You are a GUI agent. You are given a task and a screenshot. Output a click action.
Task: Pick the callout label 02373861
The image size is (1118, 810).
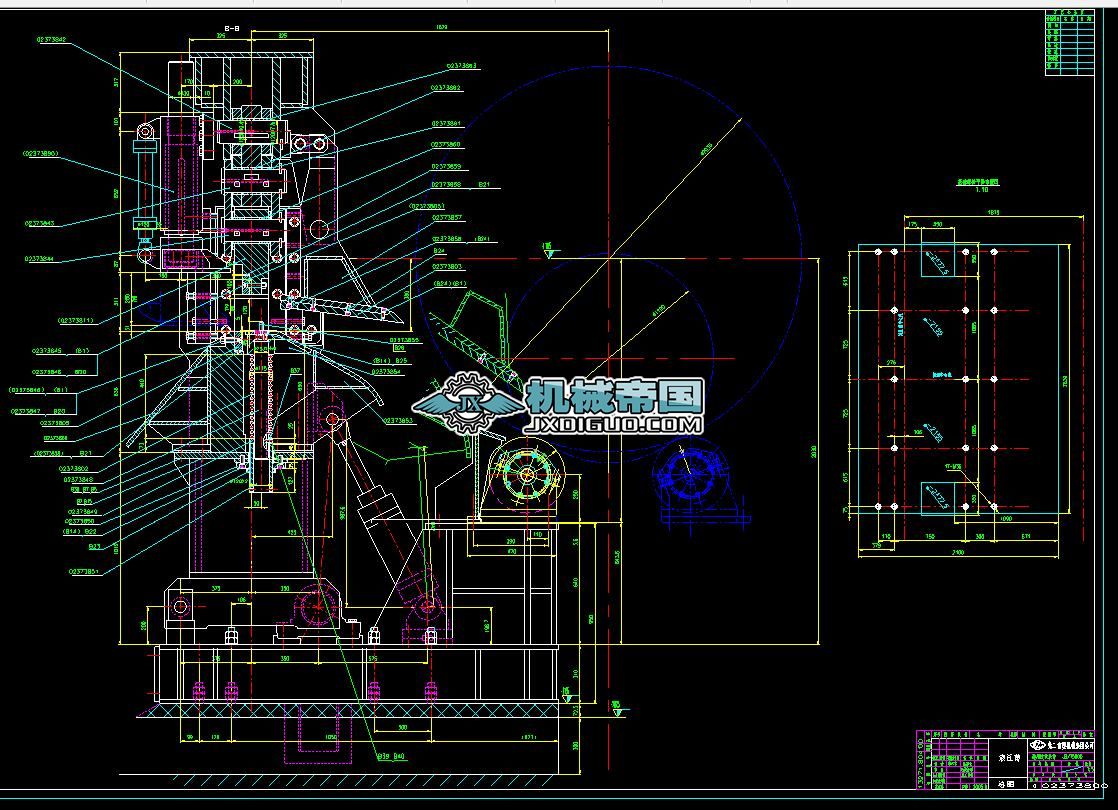pos(446,123)
